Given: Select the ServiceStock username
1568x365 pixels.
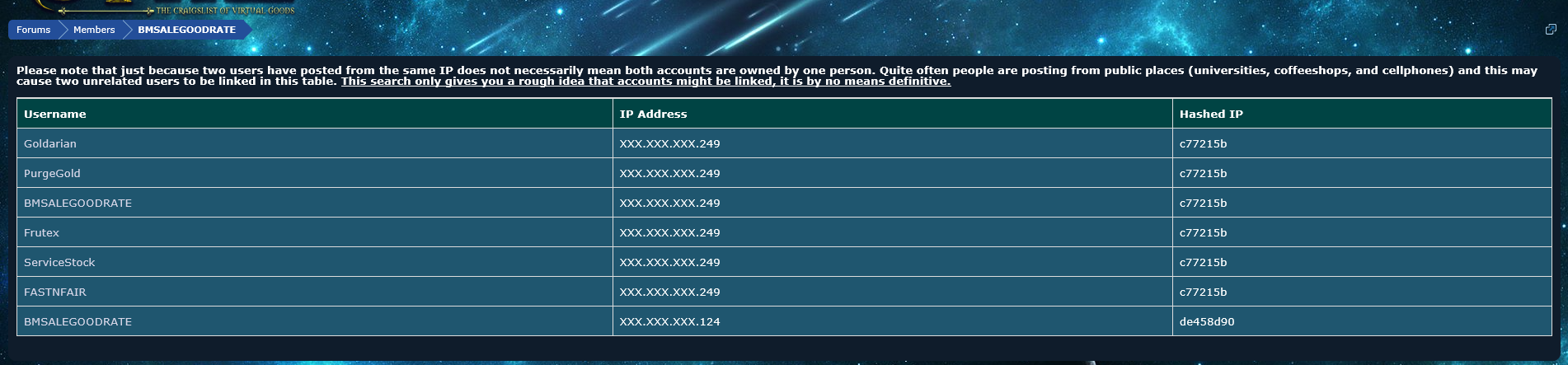Looking at the screenshot, I should click(x=59, y=262).
